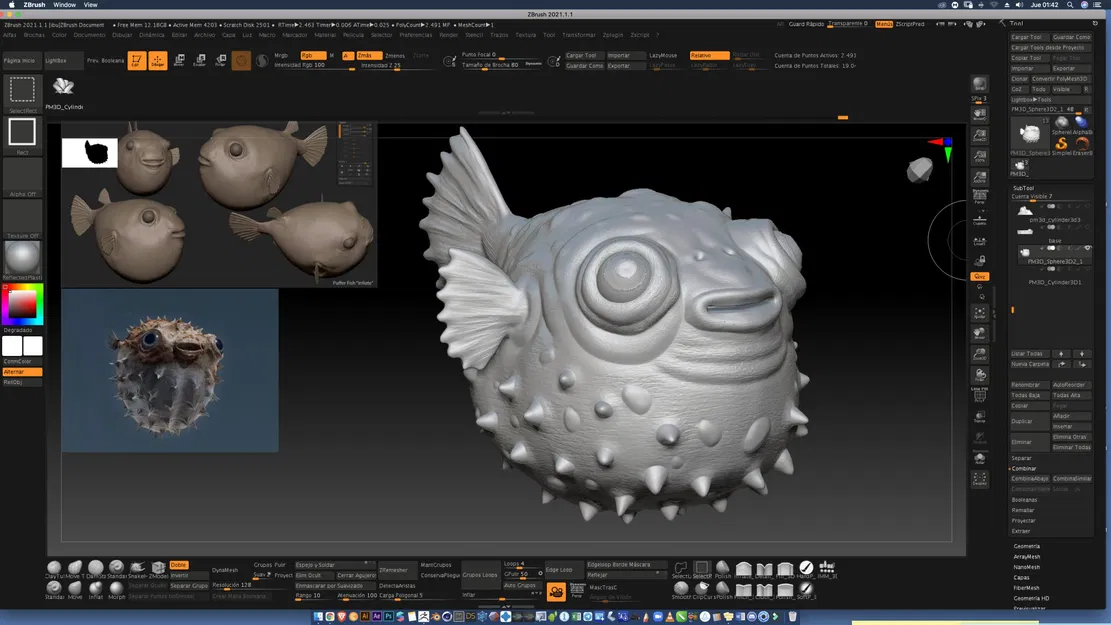Open the Material menu

(325, 35)
